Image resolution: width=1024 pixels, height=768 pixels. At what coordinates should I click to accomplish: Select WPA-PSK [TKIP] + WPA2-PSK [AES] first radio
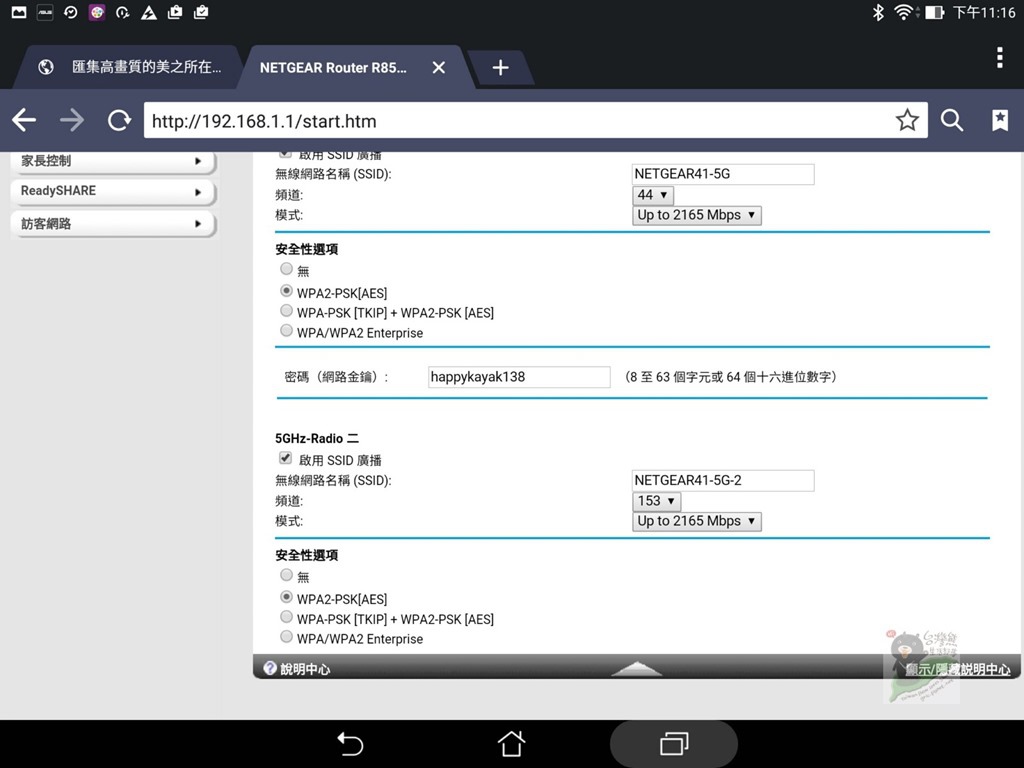(286, 310)
